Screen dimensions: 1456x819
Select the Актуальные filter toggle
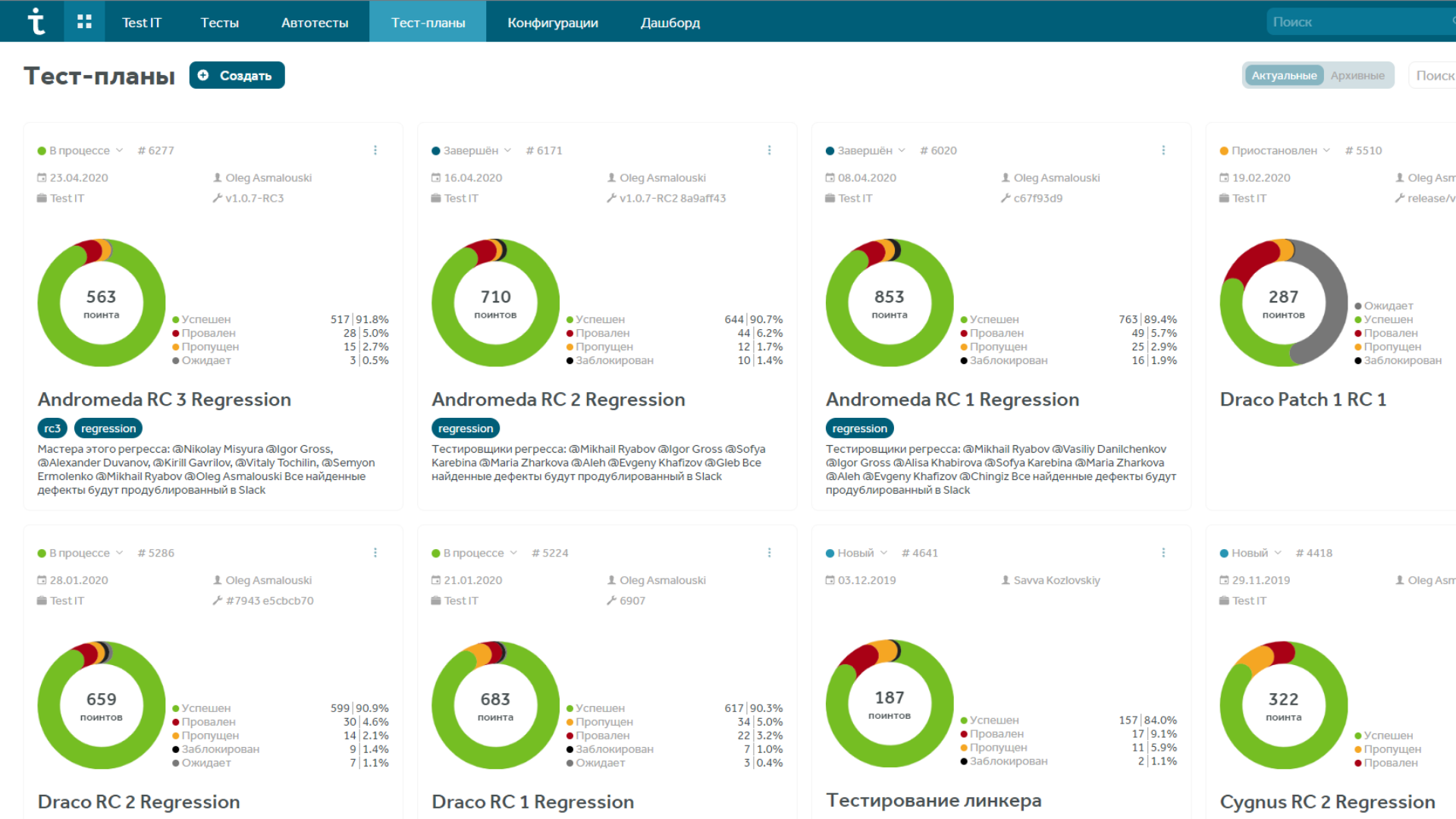pos(1284,75)
